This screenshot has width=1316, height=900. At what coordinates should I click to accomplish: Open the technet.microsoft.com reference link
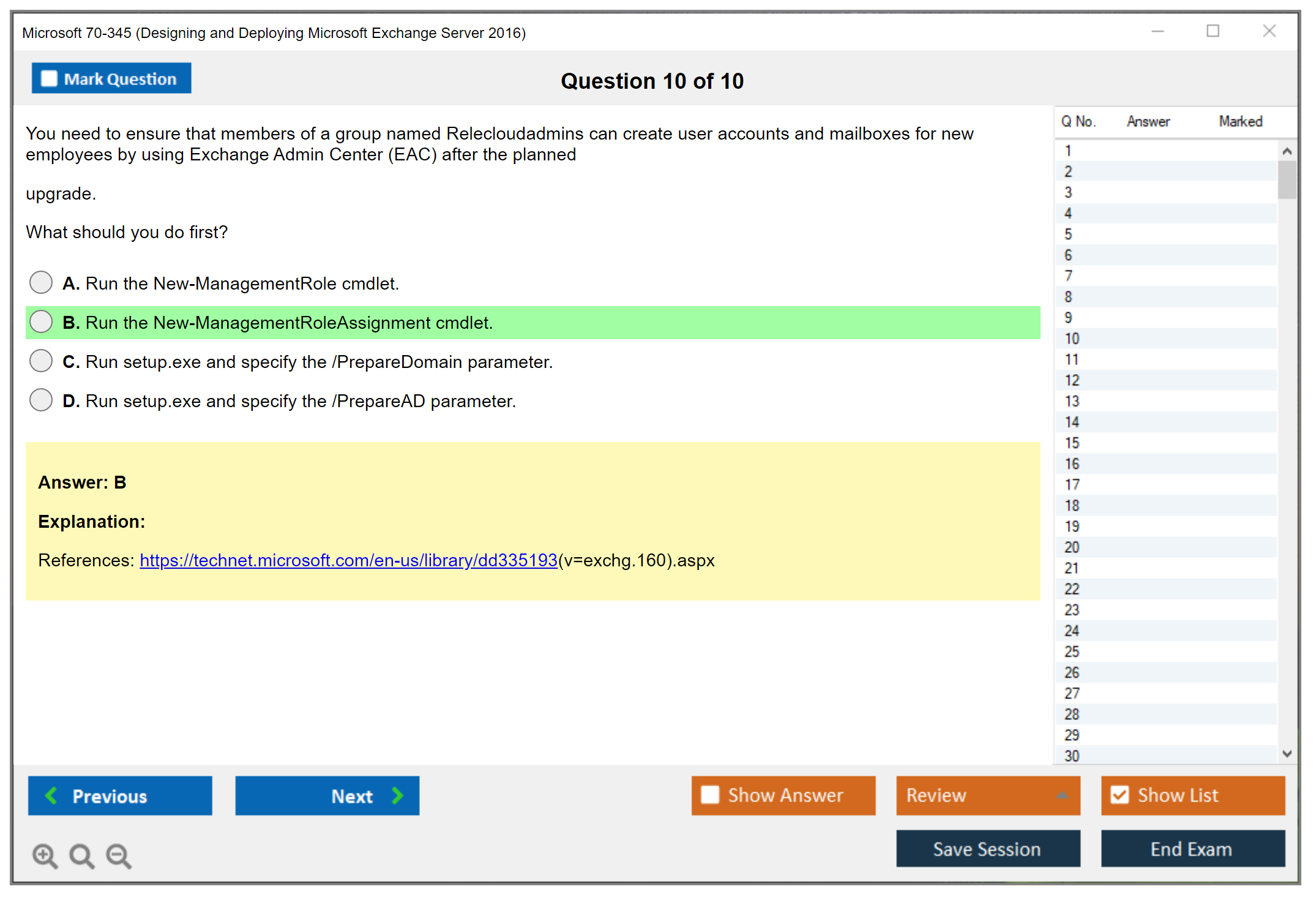348,560
